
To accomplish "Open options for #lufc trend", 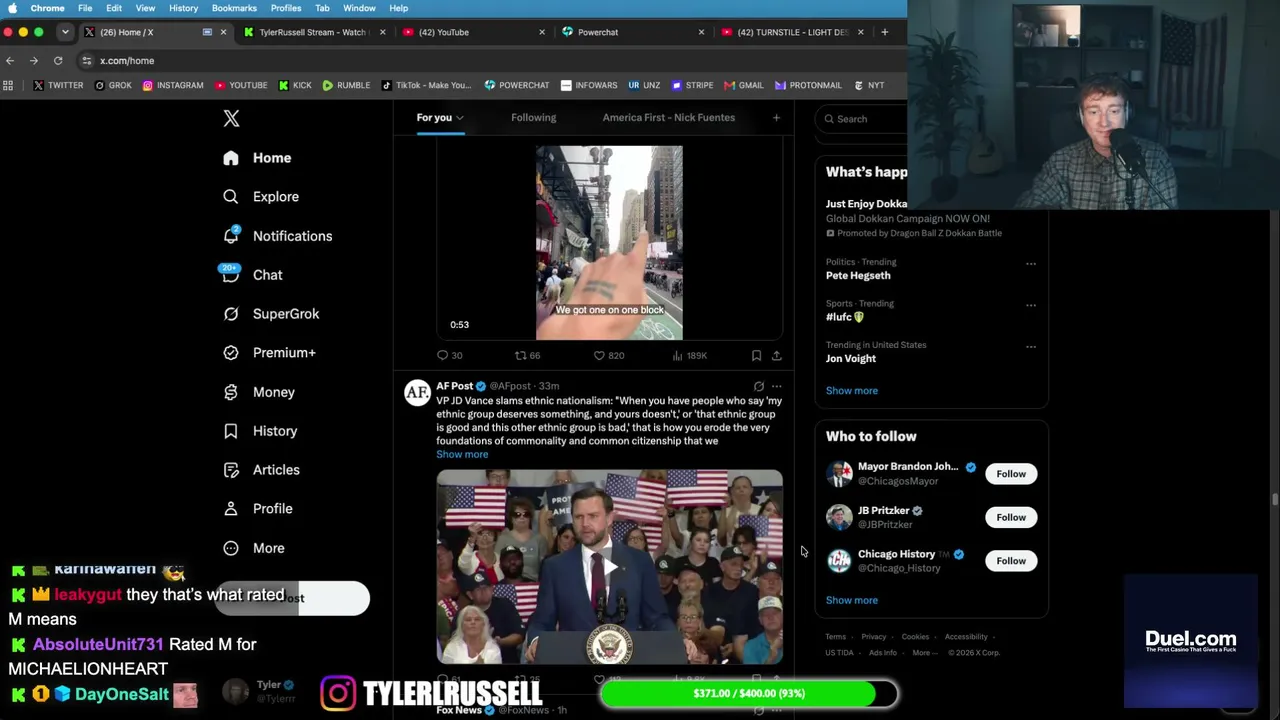I will (x=1031, y=305).
